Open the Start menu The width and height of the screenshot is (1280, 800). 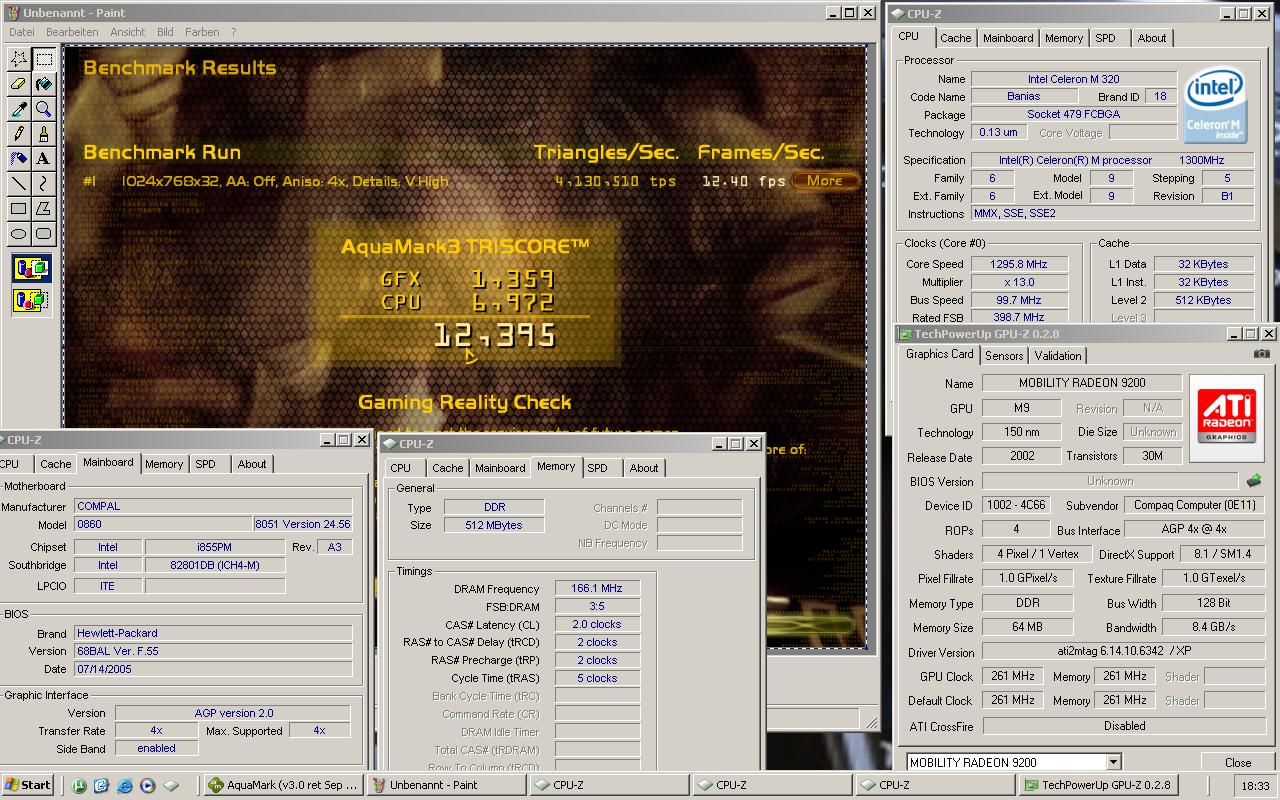click(x=28, y=785)
